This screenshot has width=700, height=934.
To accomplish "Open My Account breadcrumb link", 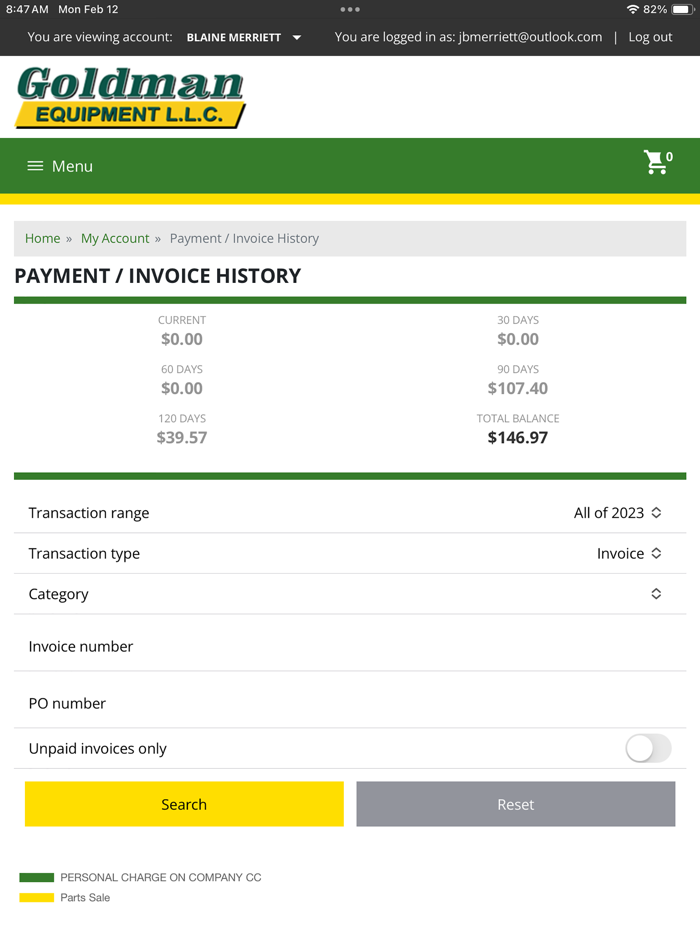I will point(115,238).
